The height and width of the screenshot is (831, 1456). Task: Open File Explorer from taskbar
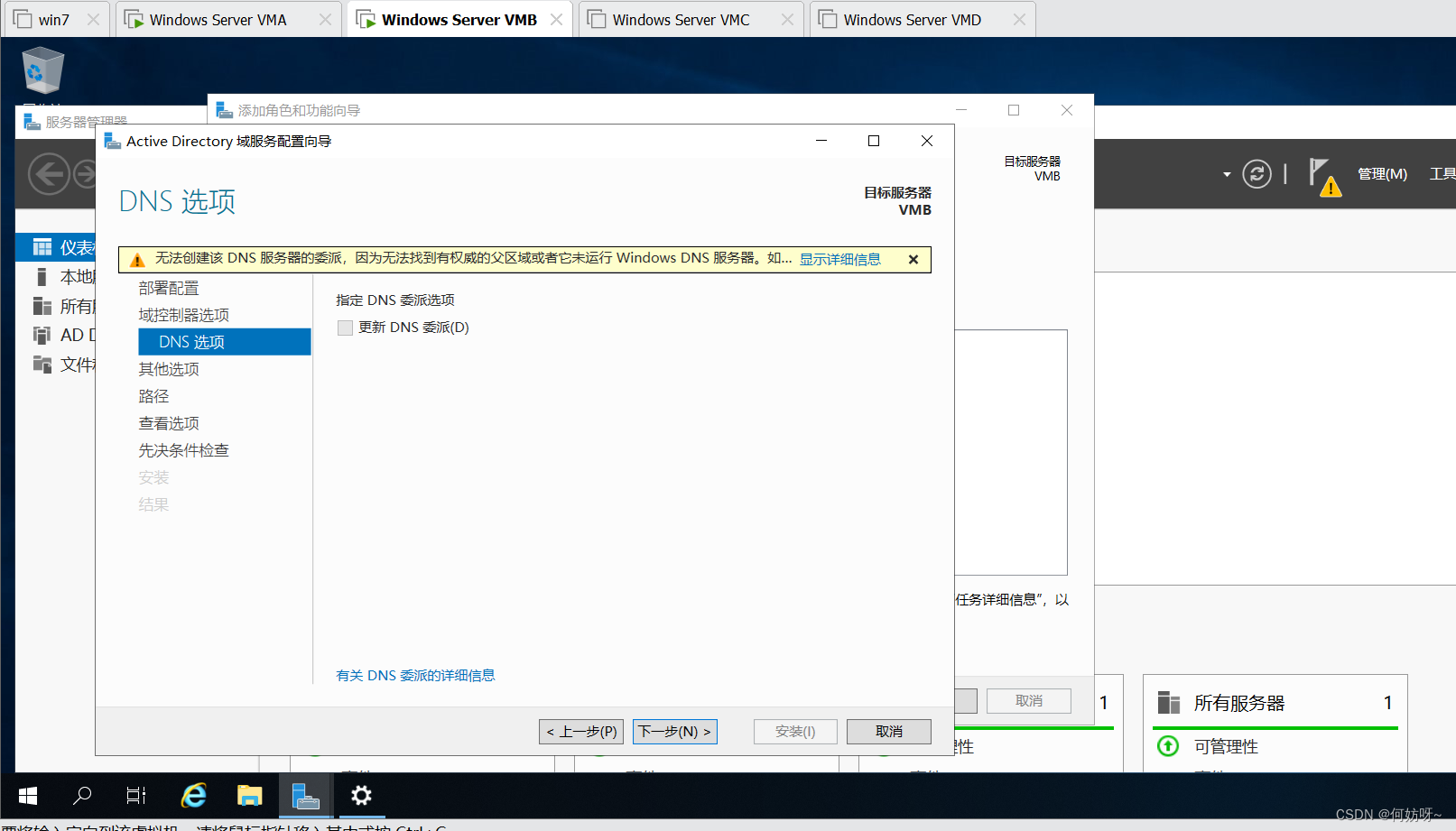click(x=249, y=795)
